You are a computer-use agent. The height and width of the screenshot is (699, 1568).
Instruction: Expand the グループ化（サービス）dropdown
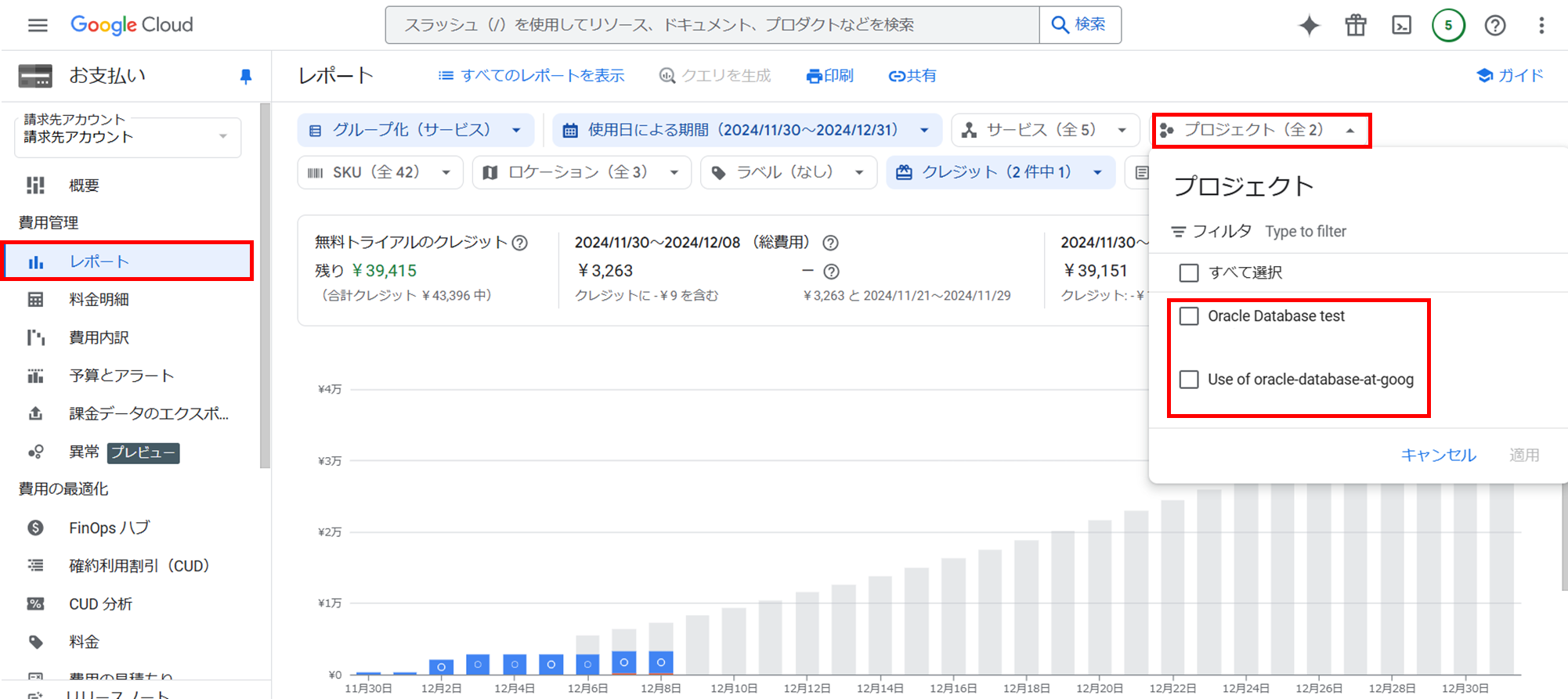[416, 130]
